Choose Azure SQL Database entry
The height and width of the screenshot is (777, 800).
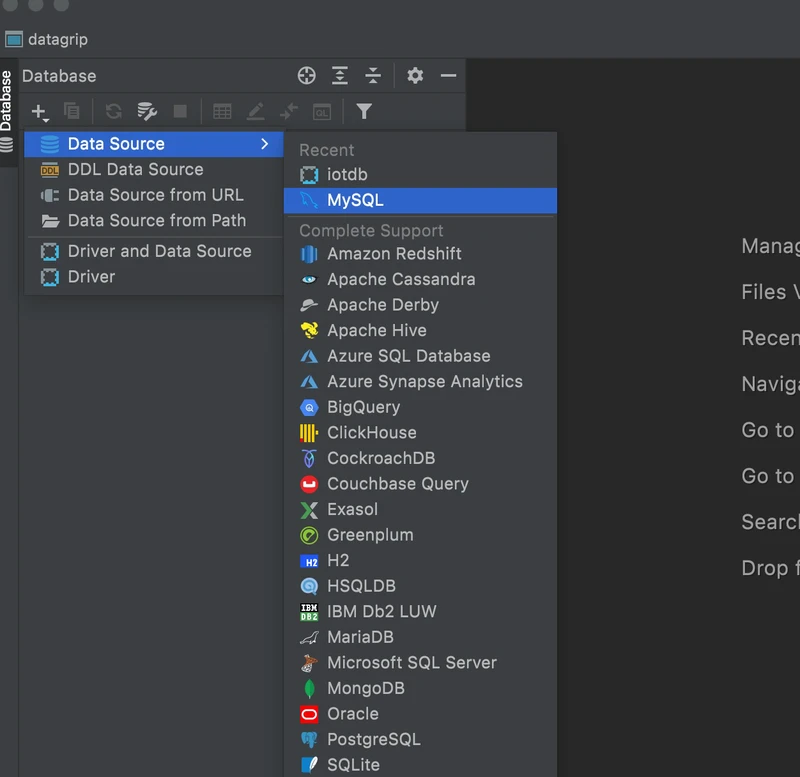pyautogui.click(x=420, y=356)
